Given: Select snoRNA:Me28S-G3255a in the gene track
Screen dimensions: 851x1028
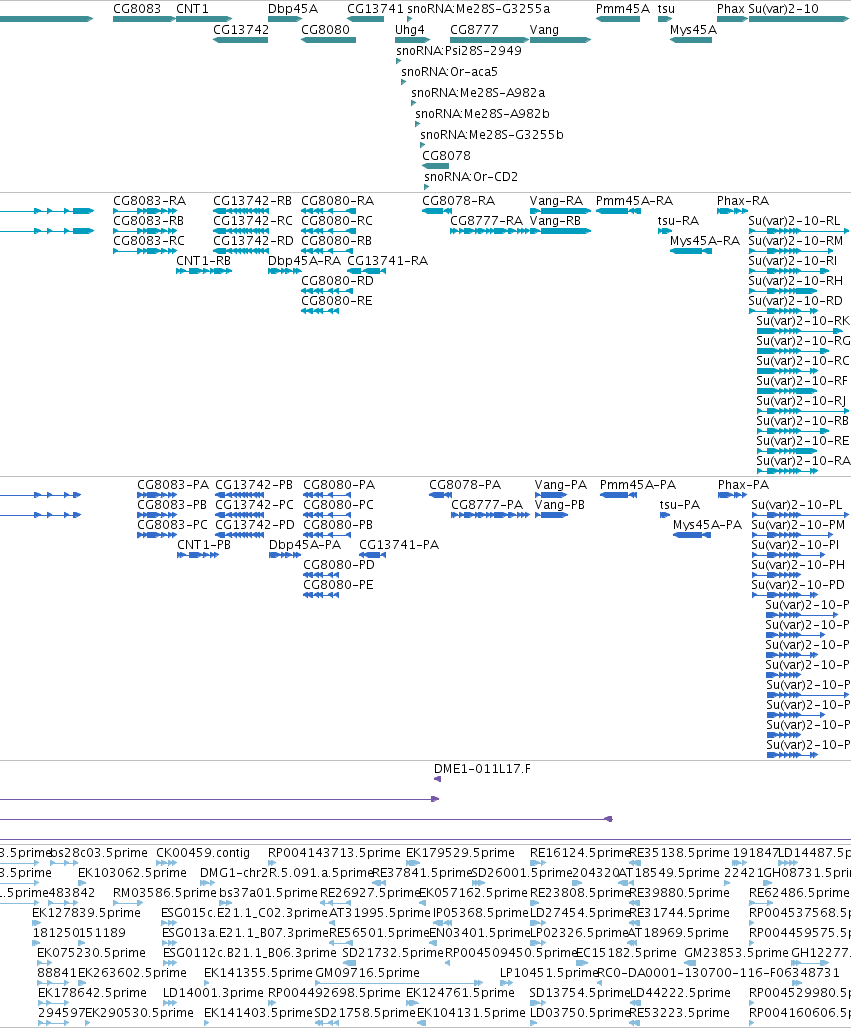Looking at the screenshot, I should [x=479, y=9].
